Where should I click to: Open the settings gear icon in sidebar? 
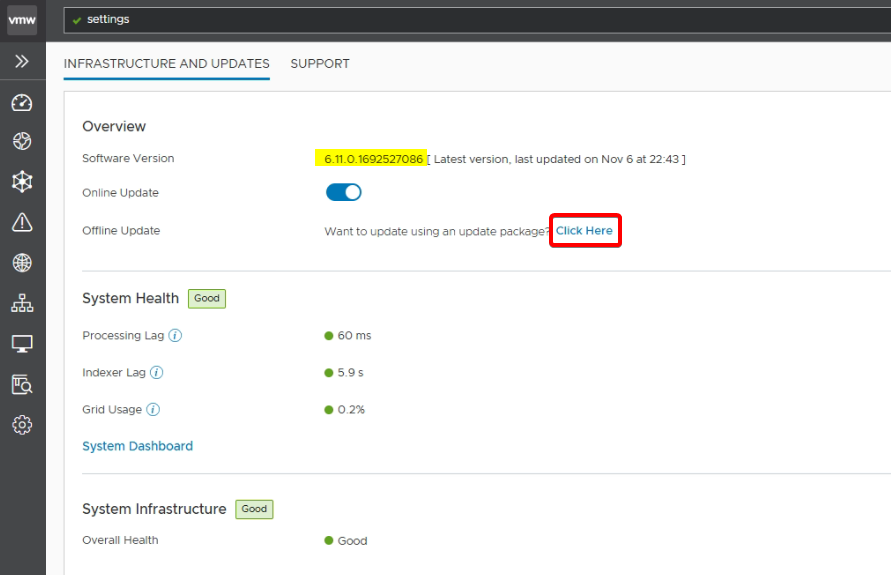point(22,425)
